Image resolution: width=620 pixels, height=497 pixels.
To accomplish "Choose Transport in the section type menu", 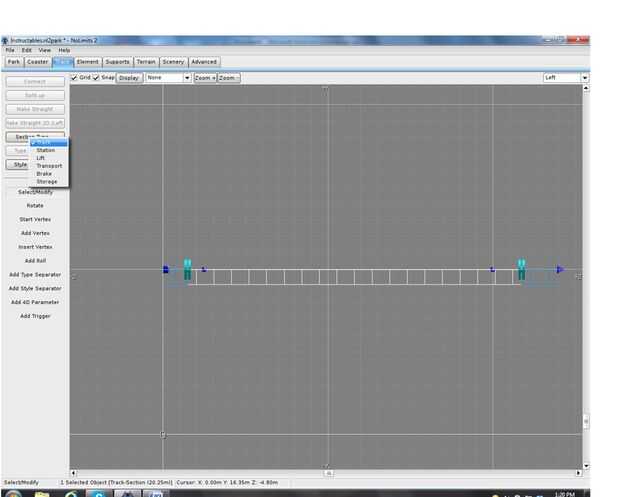I will tap(49, 166).
